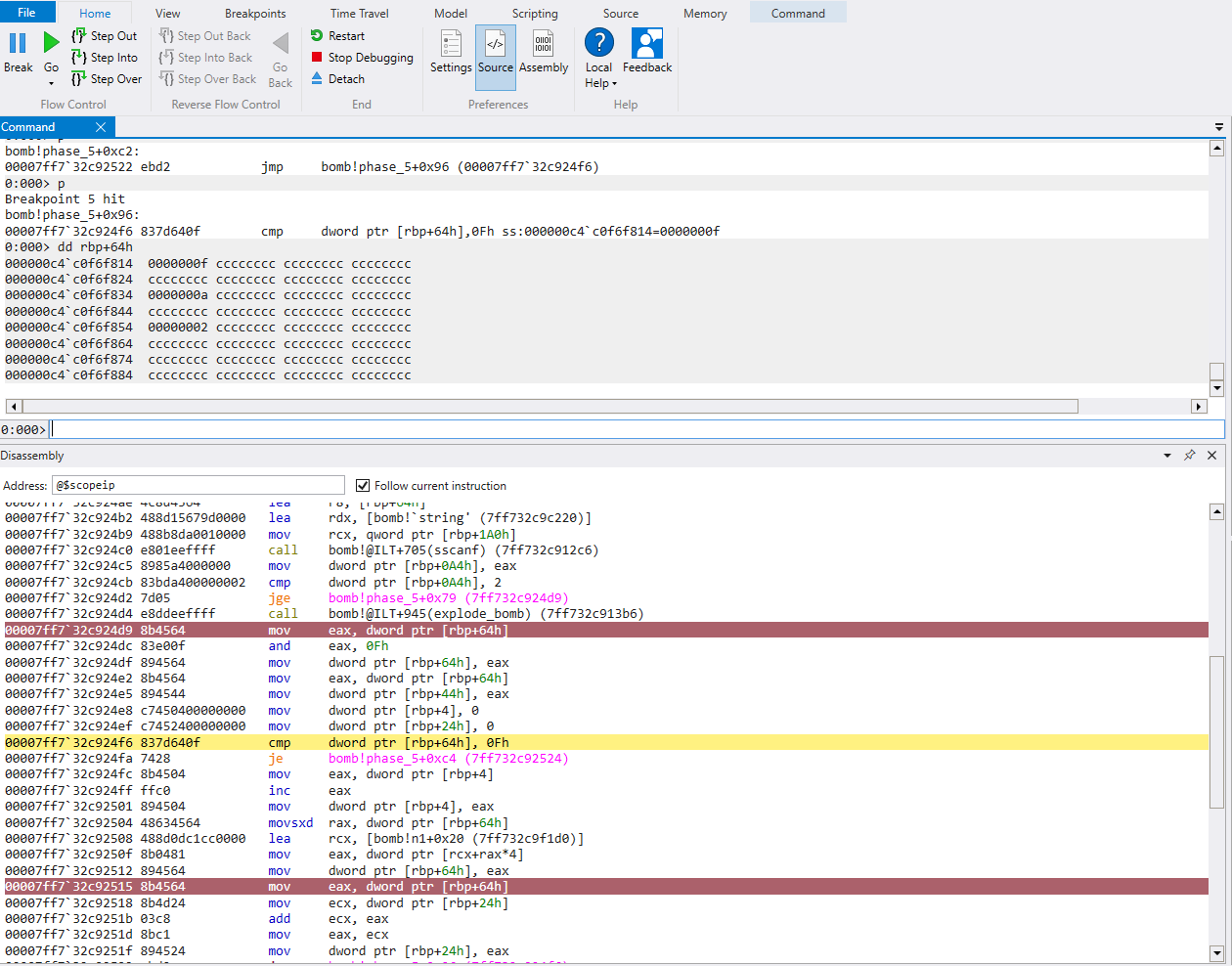Click the Break pause icon

18,43
